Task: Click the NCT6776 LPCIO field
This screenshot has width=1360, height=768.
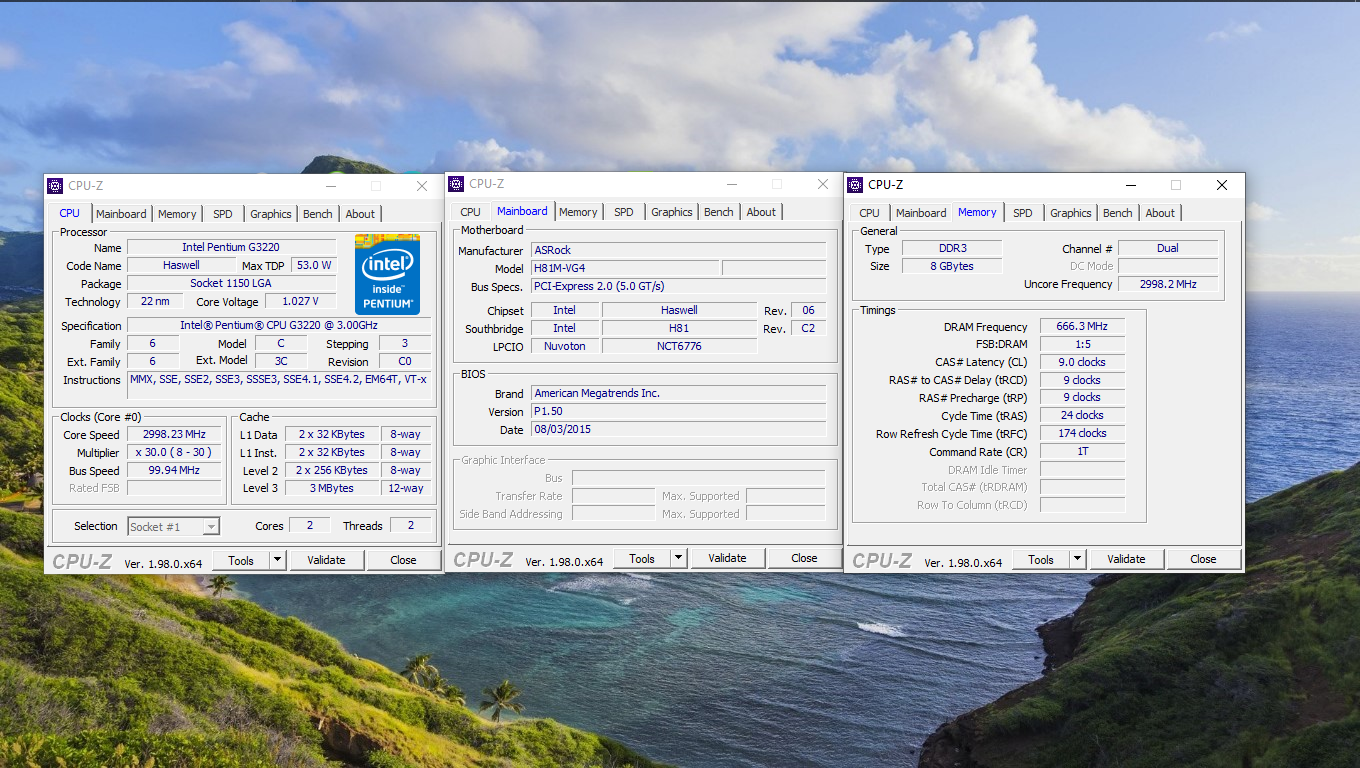Action: (679, 346)
